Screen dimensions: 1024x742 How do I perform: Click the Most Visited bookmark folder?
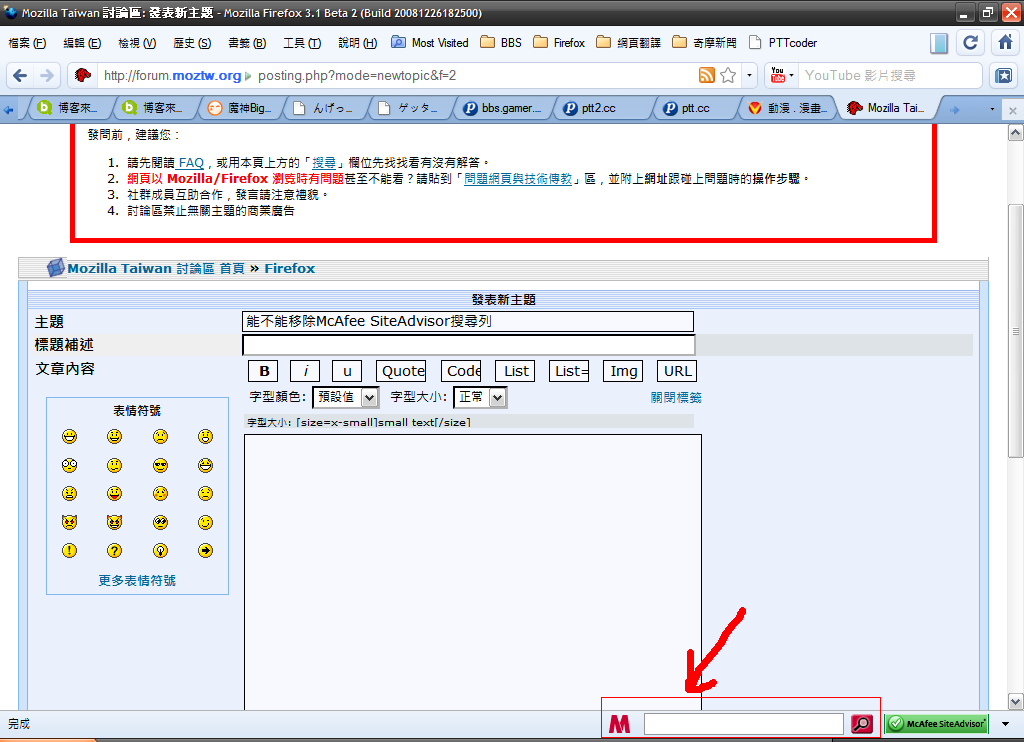[x=430, y=43]
